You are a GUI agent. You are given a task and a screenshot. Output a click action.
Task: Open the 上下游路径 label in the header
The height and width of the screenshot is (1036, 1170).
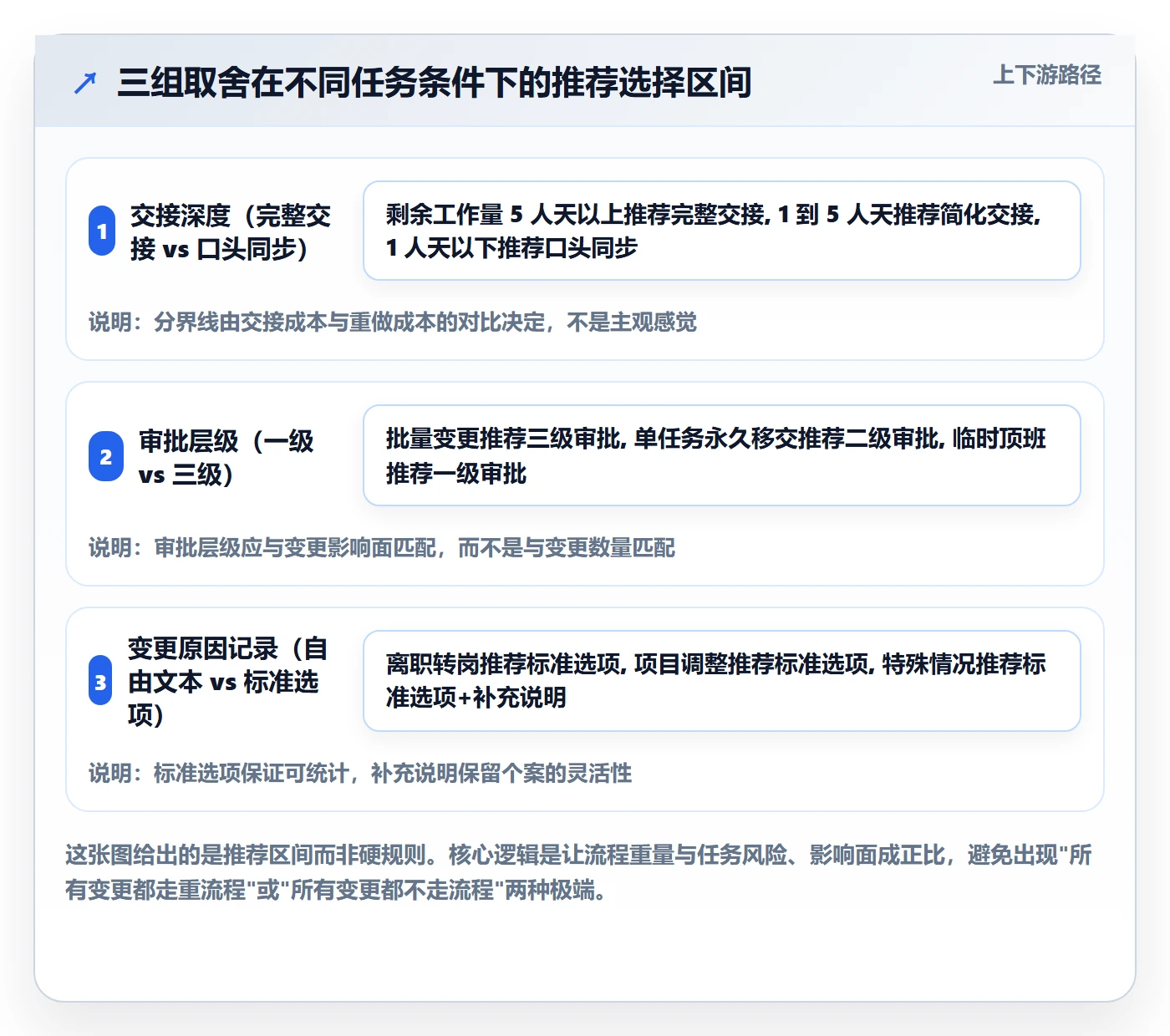click(1046, 75)
